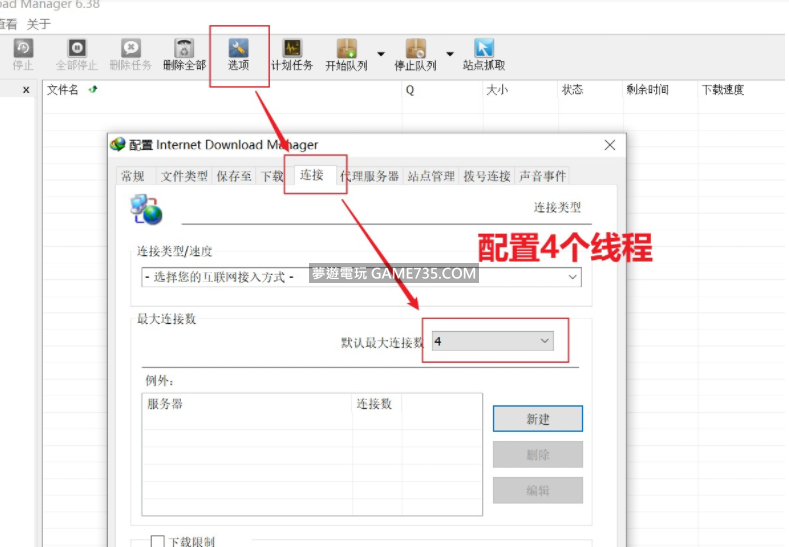The height and width of the screenshot is (547, 789).
Task: Switch to the 文件类型 tab
Action: pyautogui.click(x=184, y=176)
